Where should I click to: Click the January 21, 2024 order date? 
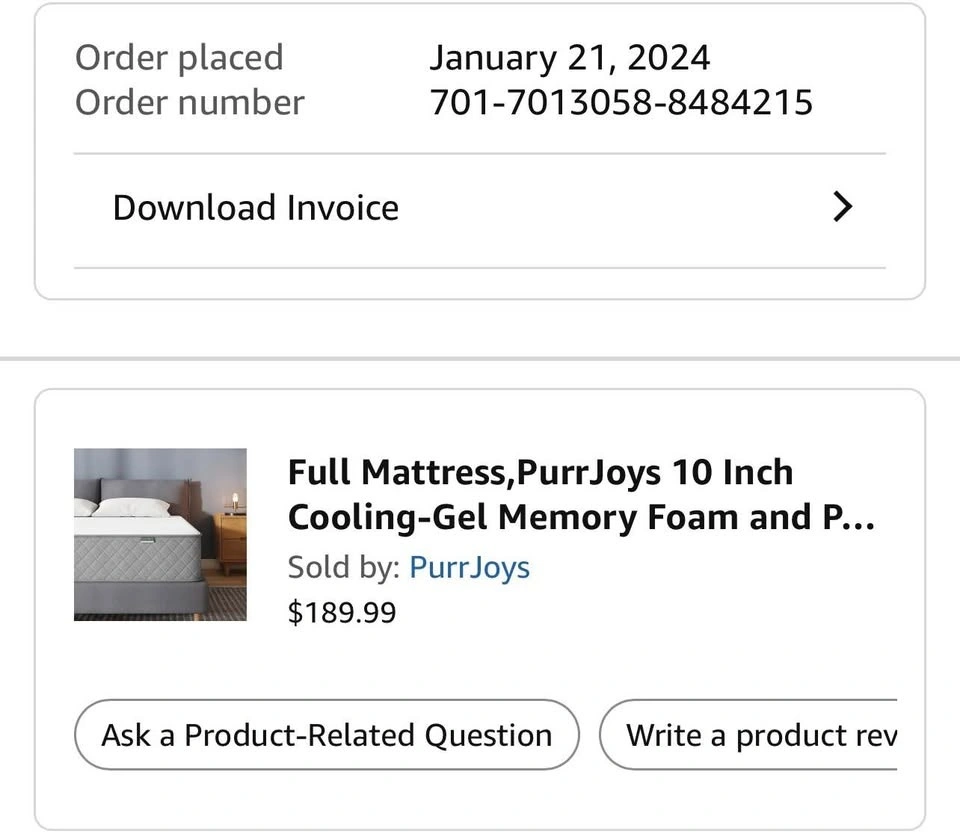(569, 57)
